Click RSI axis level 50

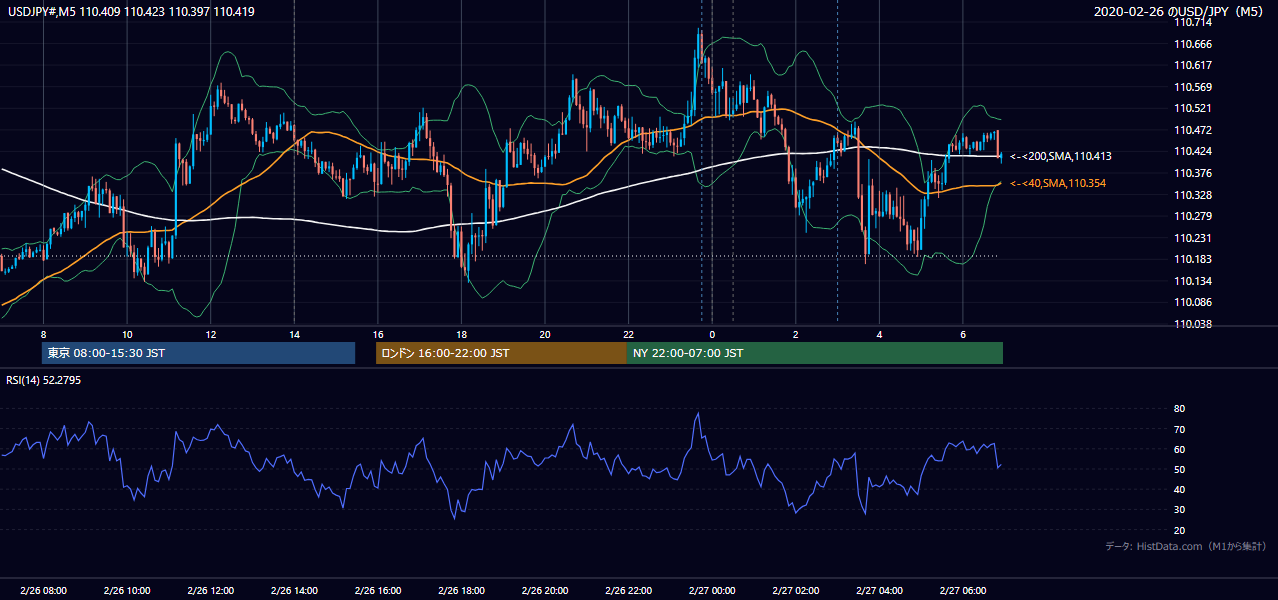click(x=1179, y=469)
